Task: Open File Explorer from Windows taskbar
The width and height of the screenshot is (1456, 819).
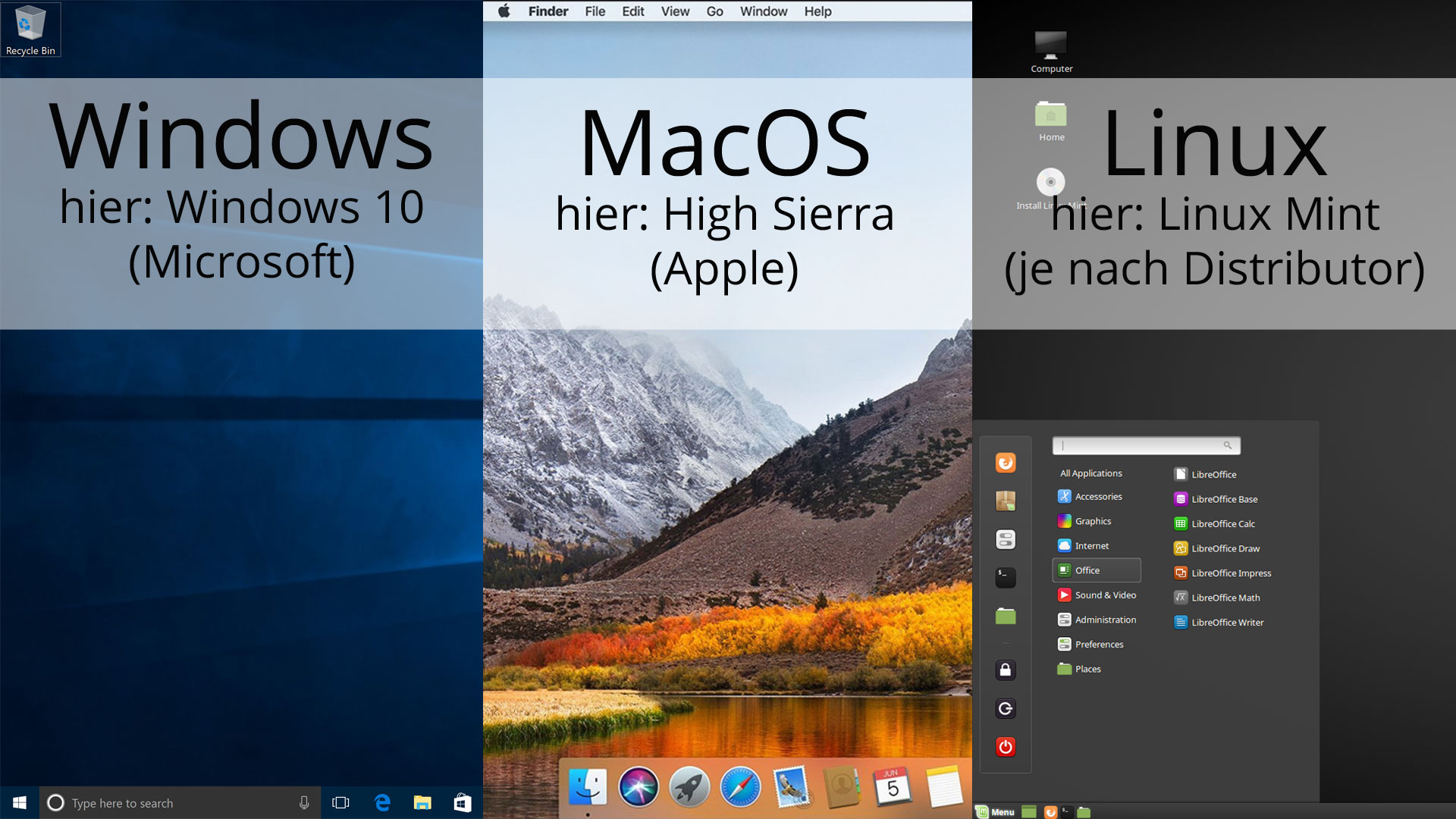Action: [422, 802]
